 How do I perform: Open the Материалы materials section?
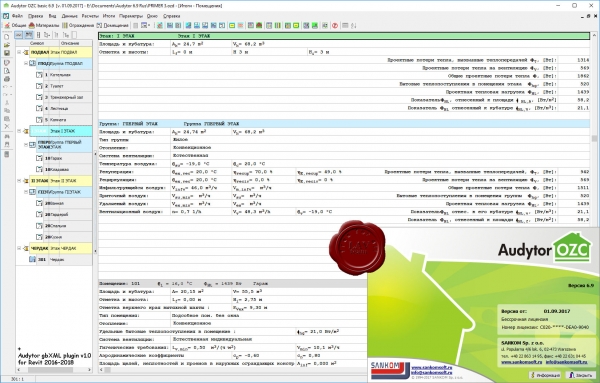click(x=44, y=26)
